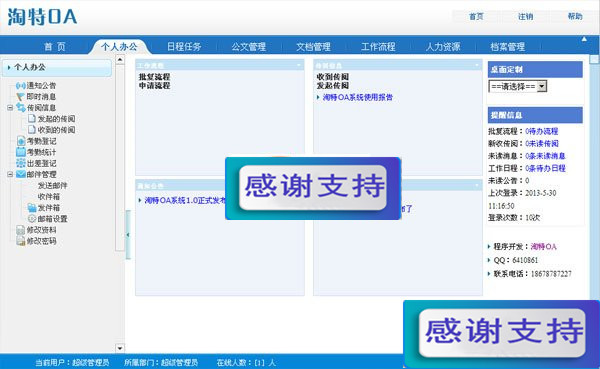Image resolution: width=600 pixels, height=369 pixels.
Task: Click the 发起传阅 heading text
Action: point(332,85)
